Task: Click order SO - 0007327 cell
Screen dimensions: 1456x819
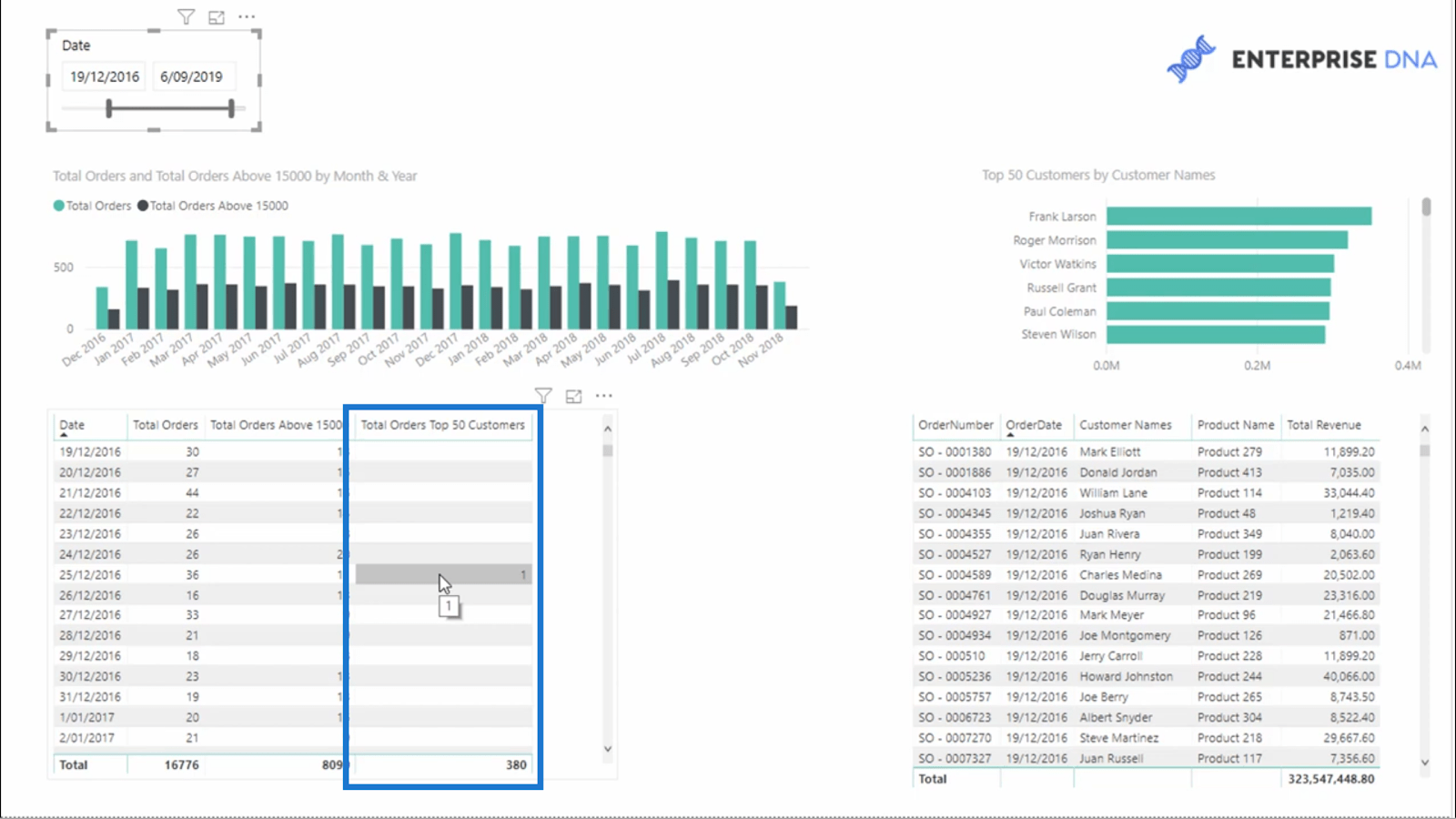Action: pyautogui.click(x=955, y=758)
